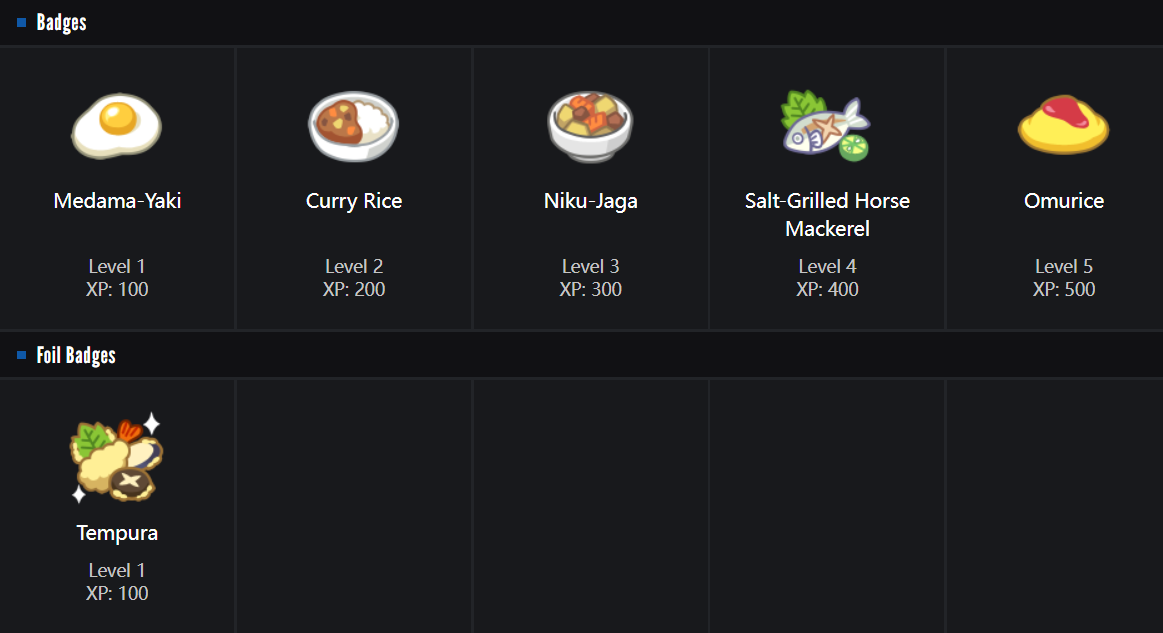Click the Tempura foil badge icon
Viewport: 1163px width, 633px height.
(x=117, y=457)
